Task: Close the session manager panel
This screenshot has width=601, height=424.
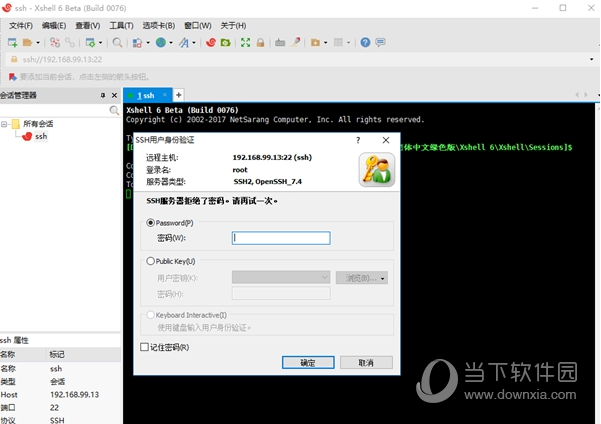Action: tap(114, 95)
